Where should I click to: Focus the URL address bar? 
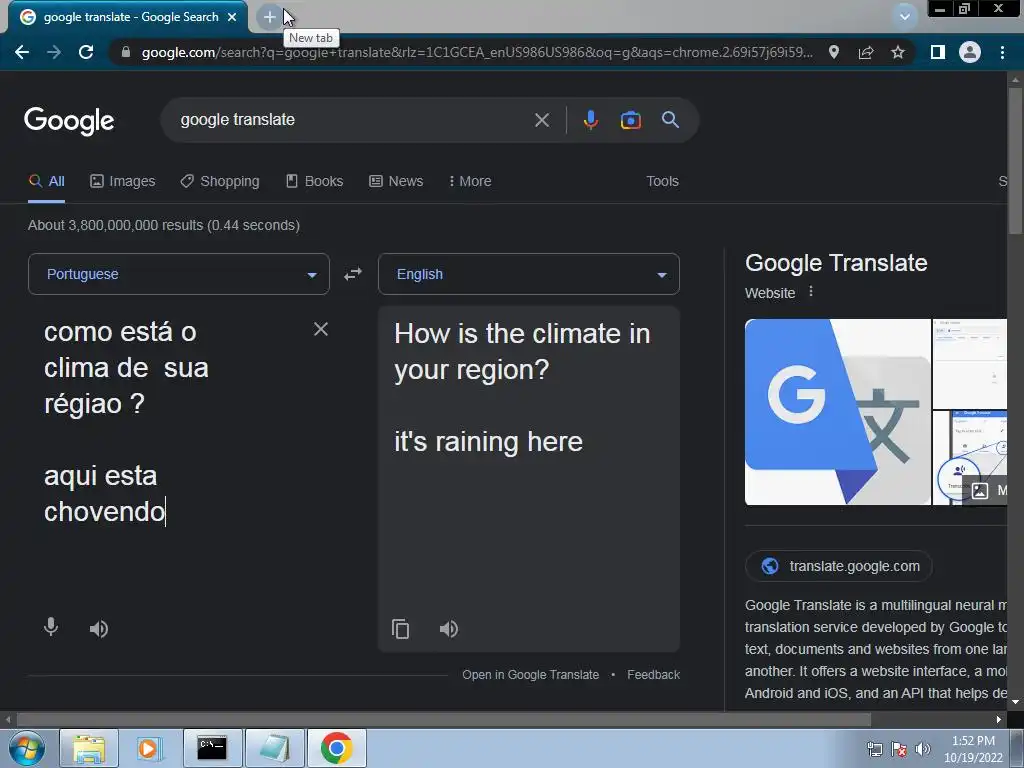pos(477,52)
